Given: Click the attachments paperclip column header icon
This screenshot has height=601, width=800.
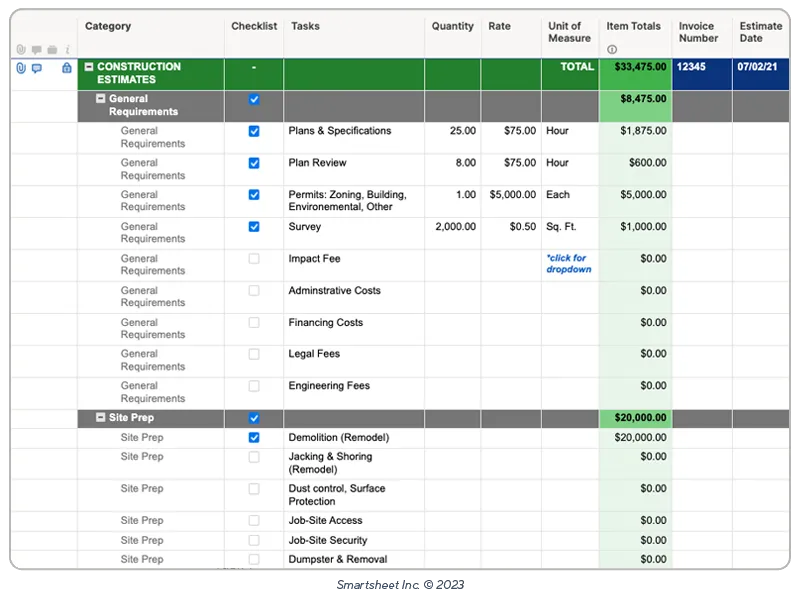Looking at the screenshot, I should pos(21,49).
